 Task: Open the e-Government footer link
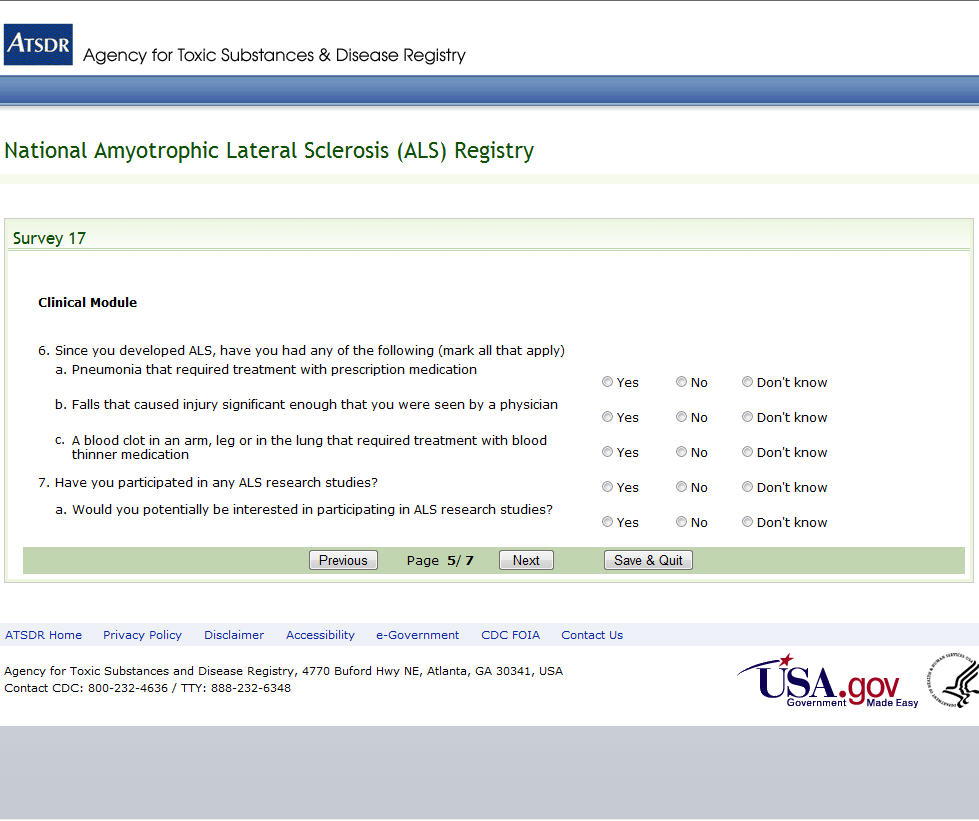[x=417, y=635]
